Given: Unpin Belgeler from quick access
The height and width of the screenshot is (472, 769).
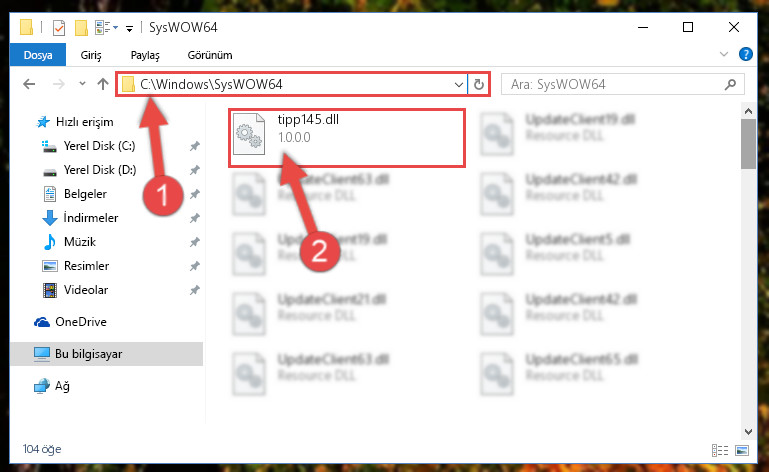Looking at the screenshot, I should (195, 194).
